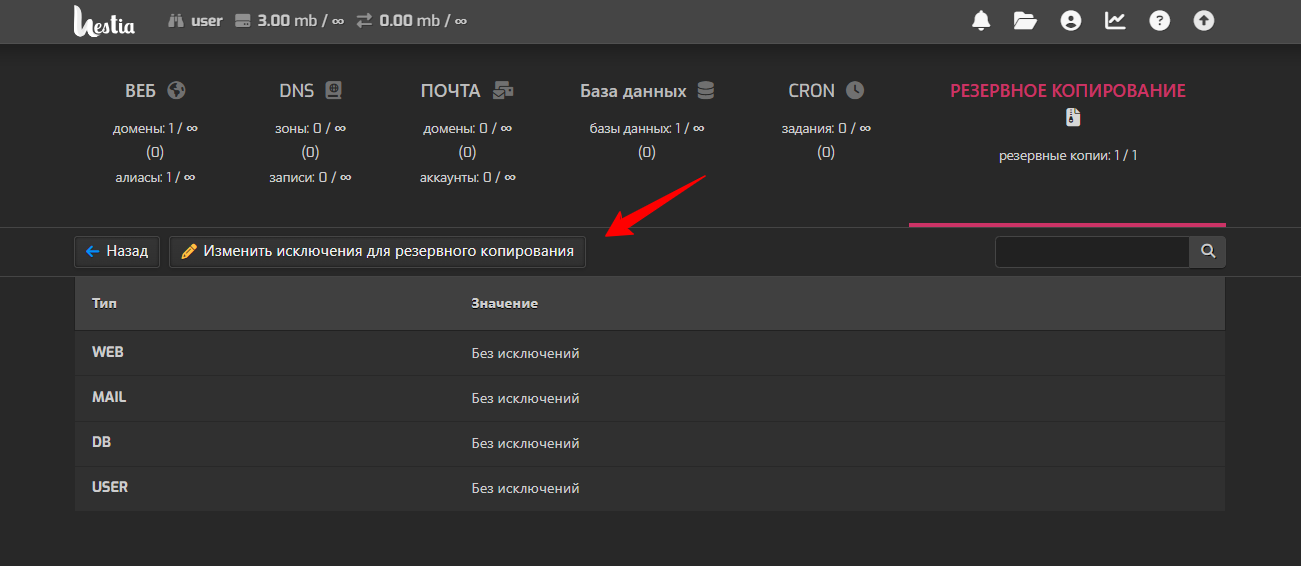
Task: Click the clock icon beside CRON
Action: point(854,90)
